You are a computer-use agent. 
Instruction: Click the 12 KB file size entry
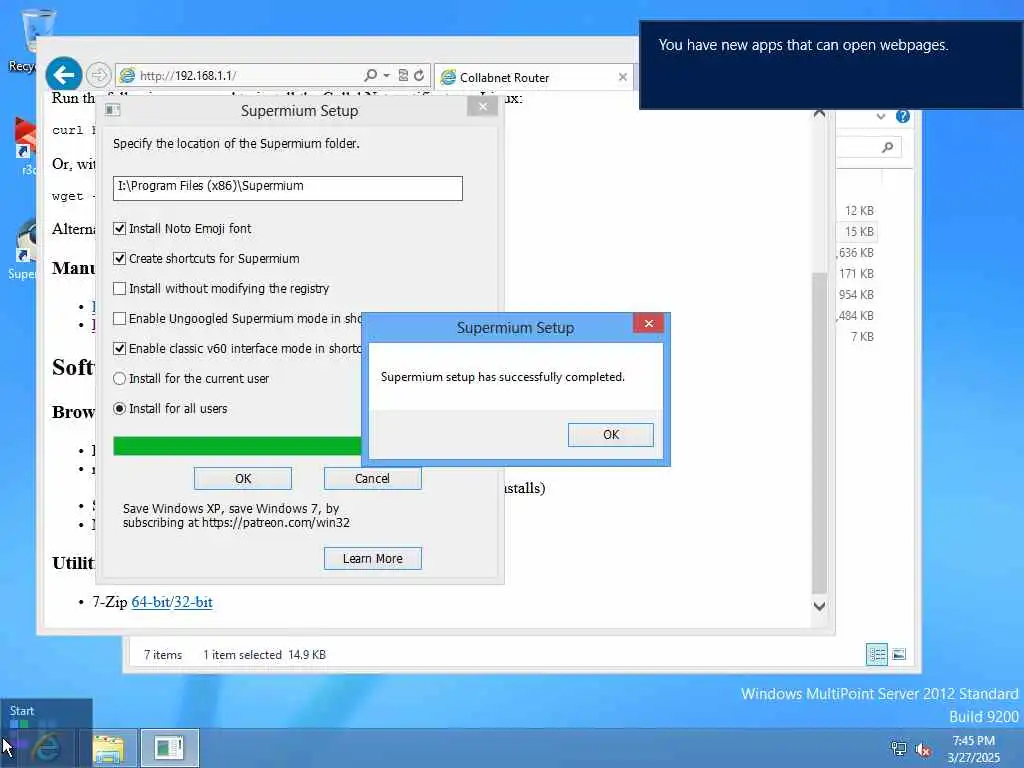click(x=859, y=211)
